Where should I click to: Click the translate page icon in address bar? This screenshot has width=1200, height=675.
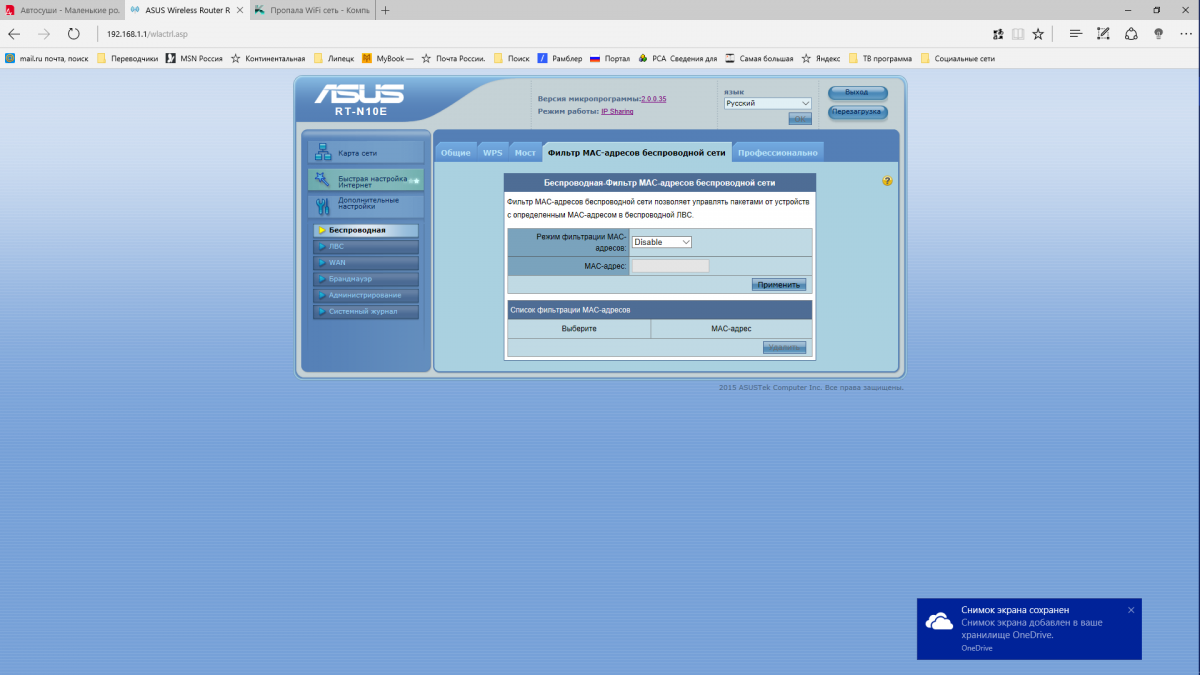997,33
